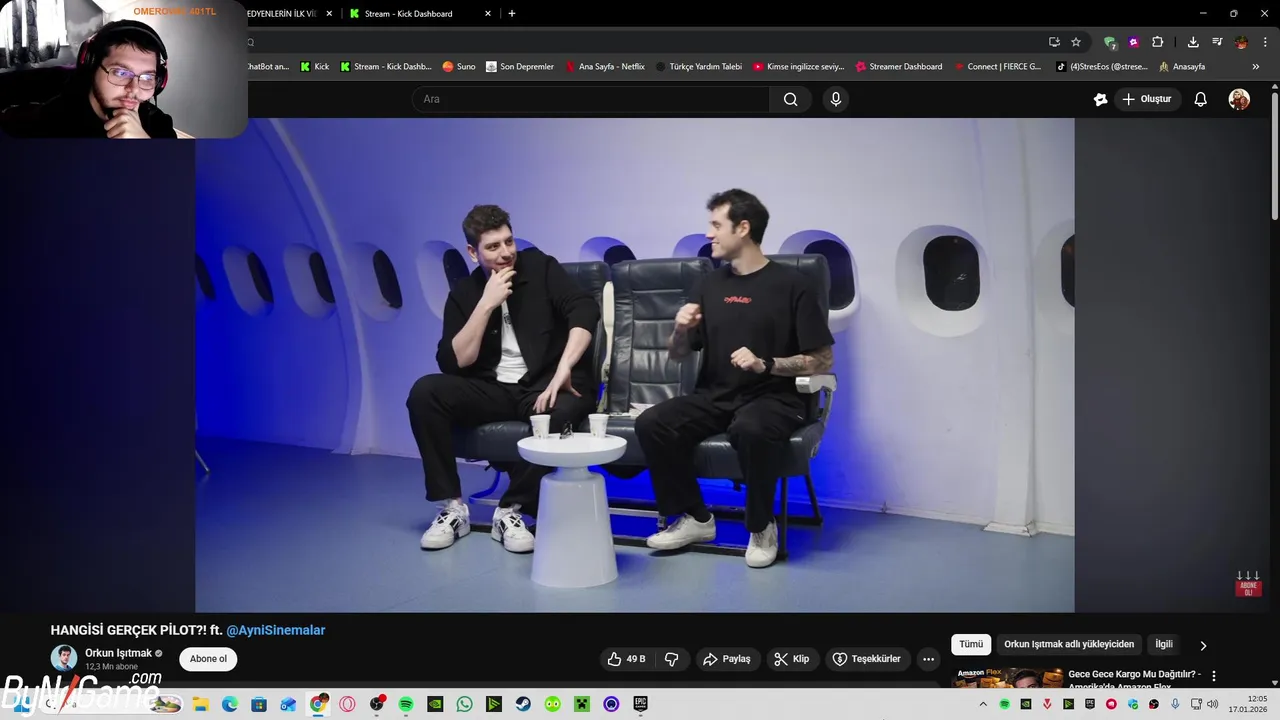
Task: Open the TikTok StresEos bookmark
Action: click(1102, 67)
